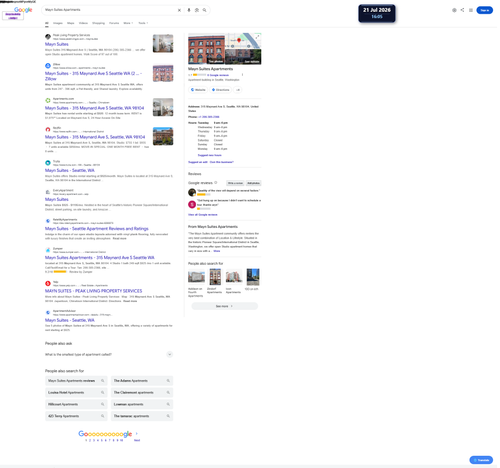Switch to the Shopping tab
Viewport: 500px width, 468px height.
tap(99, 23)
